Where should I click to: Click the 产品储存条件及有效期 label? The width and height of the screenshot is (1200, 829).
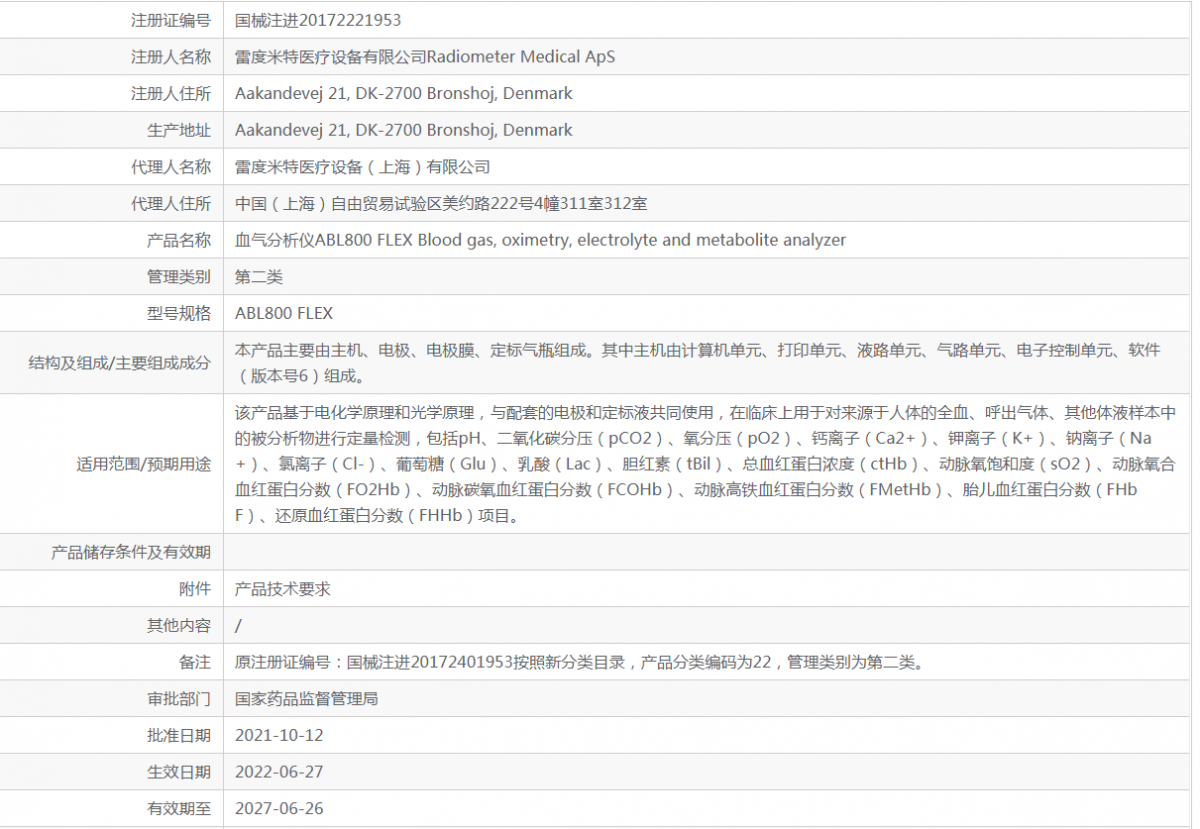(x=131, y=552)
